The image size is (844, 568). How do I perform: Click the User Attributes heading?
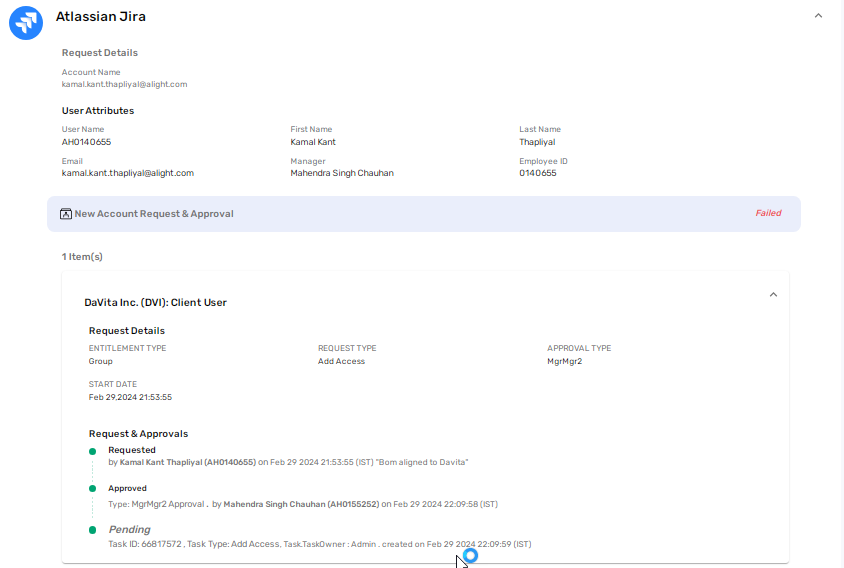coord(98,111)
